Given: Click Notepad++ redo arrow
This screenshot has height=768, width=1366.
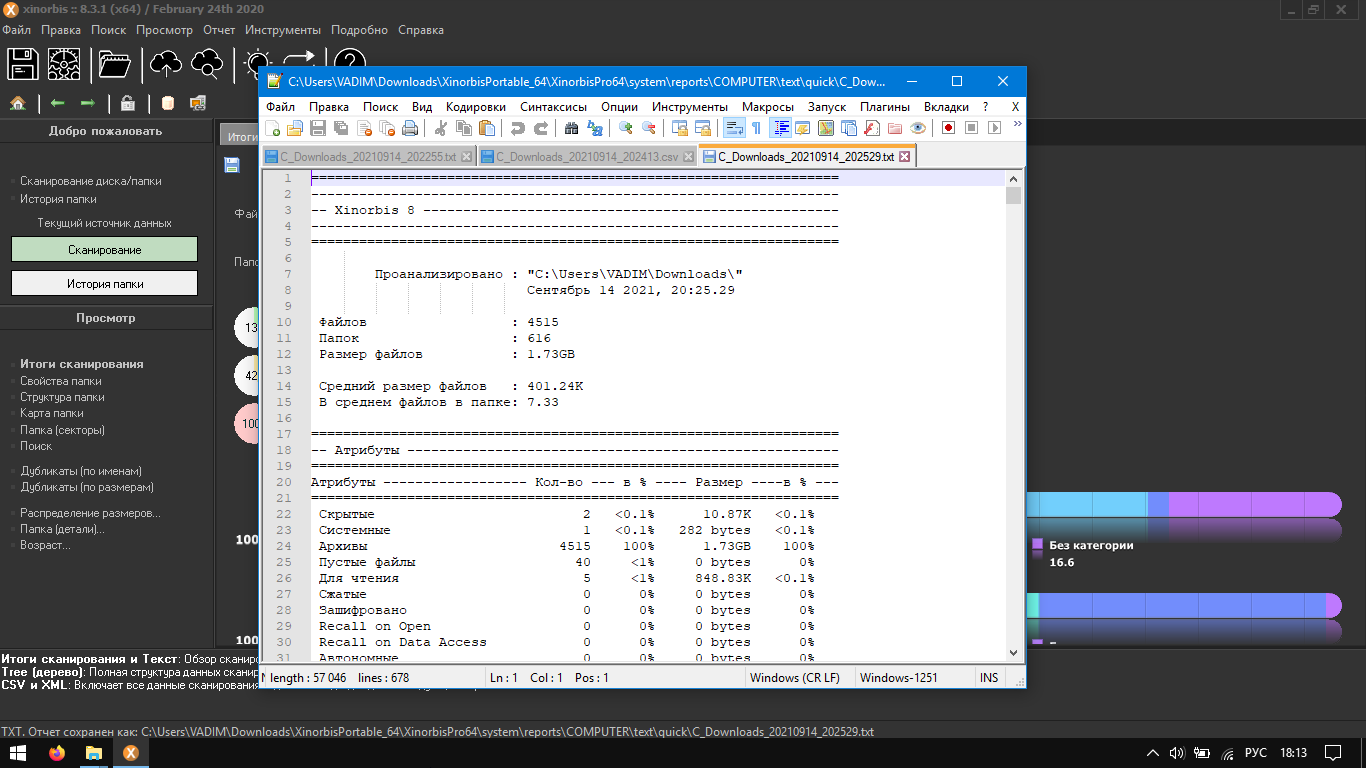Looking at the screenshot, I should point(541,128).
